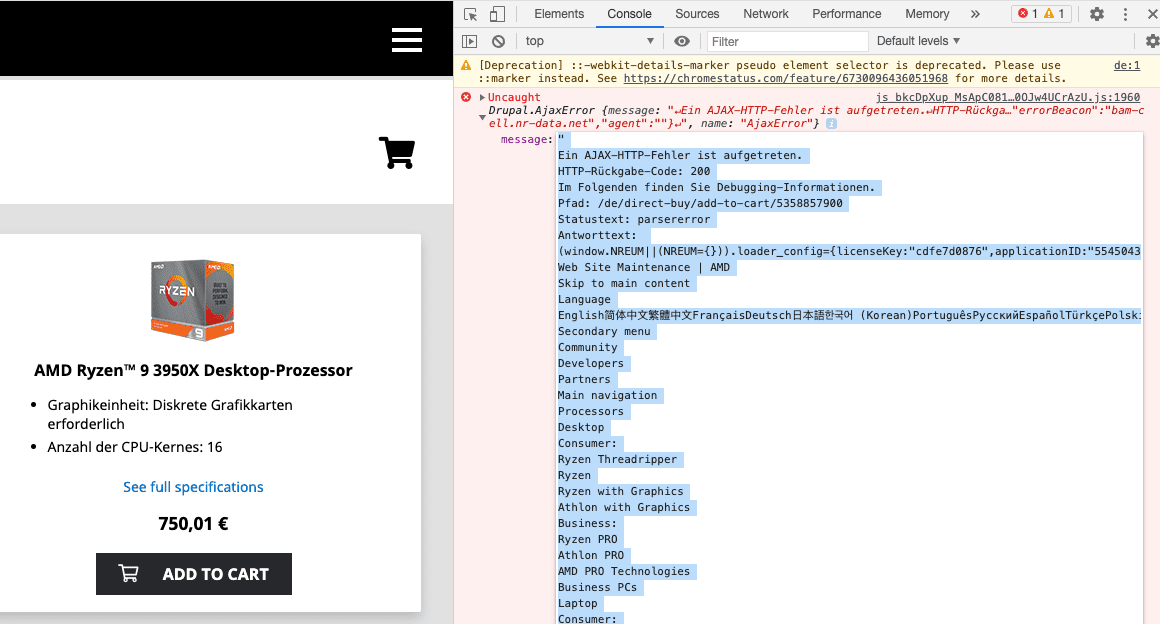The width and height of the screenshot is (1160, 624).
Task: Click the Web Site Maintenance | AMD line
Action: pos(644,267)
